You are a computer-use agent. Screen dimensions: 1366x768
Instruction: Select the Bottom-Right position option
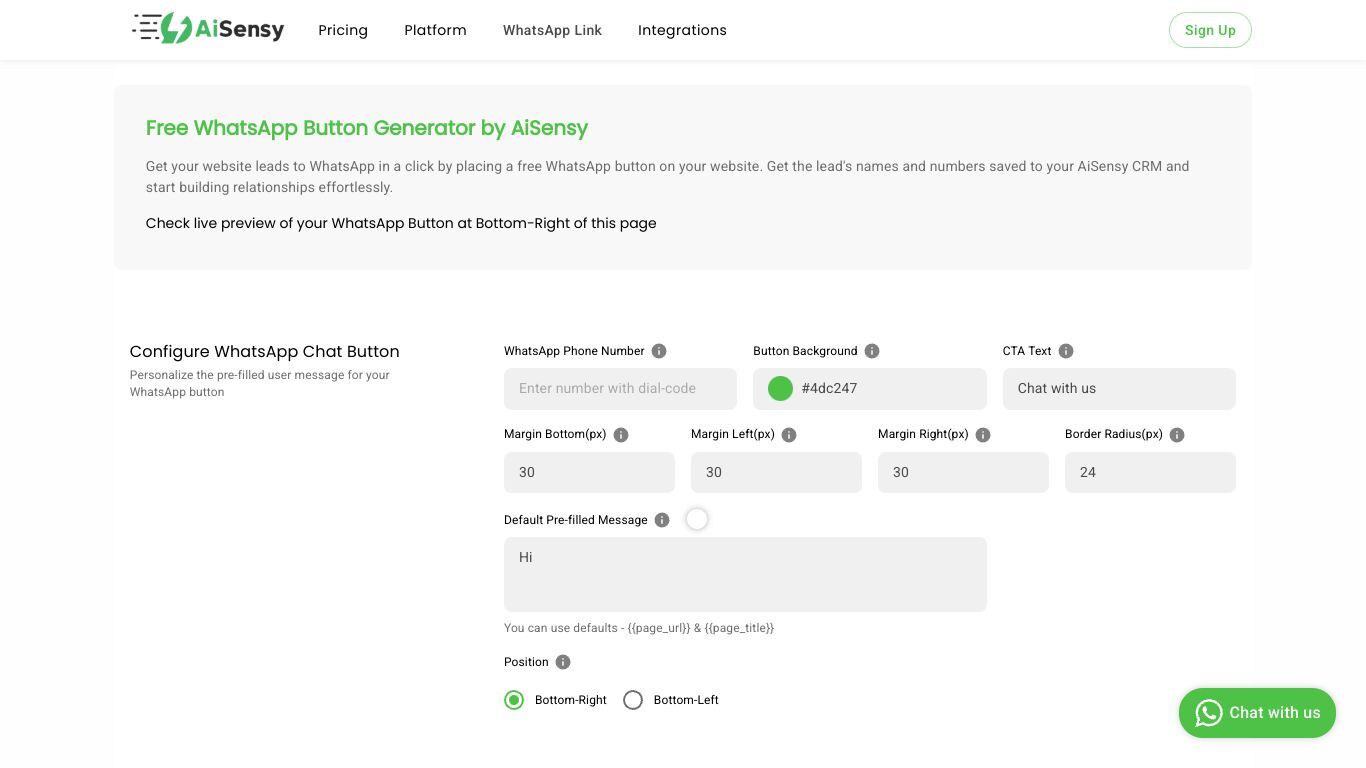tap(514, 700)
